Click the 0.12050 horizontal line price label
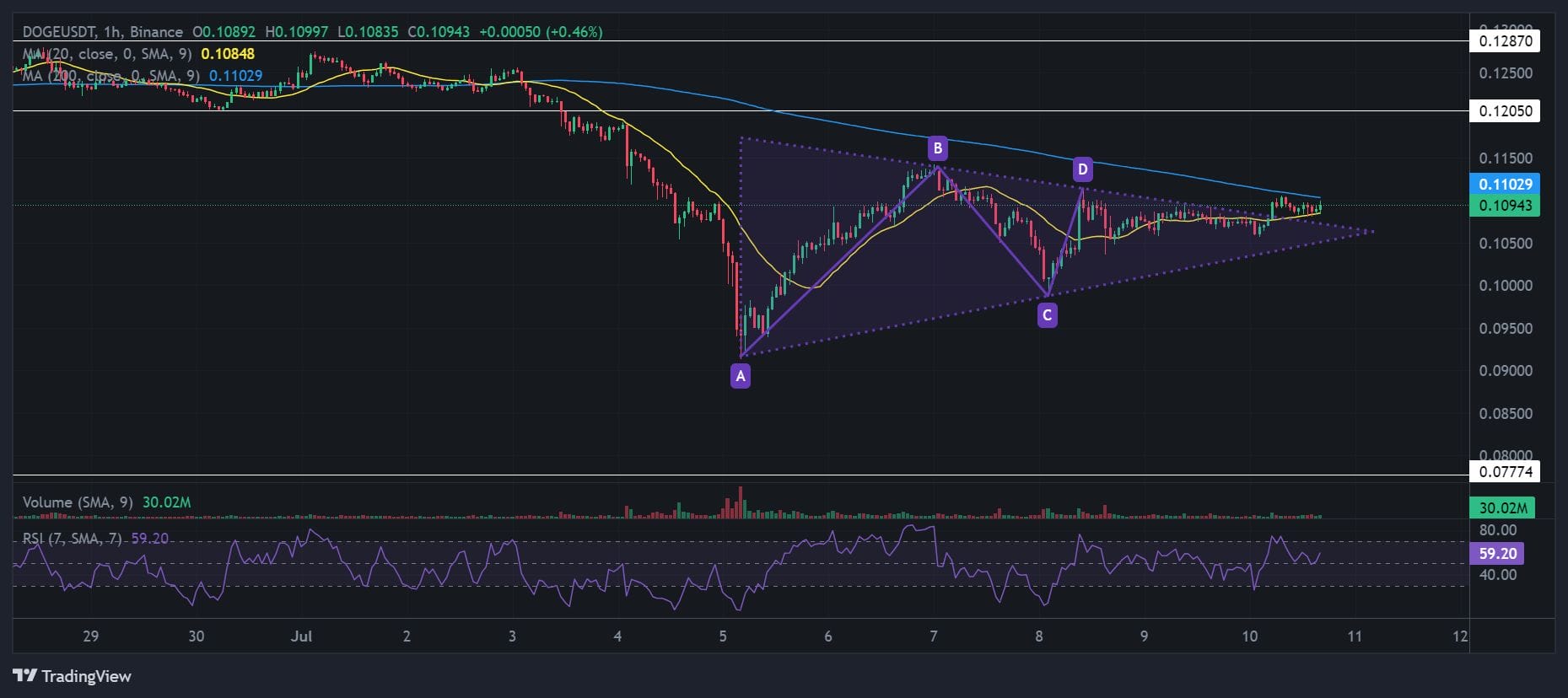The width and height of the screenshot is (1568, 698). (1505, 110)
